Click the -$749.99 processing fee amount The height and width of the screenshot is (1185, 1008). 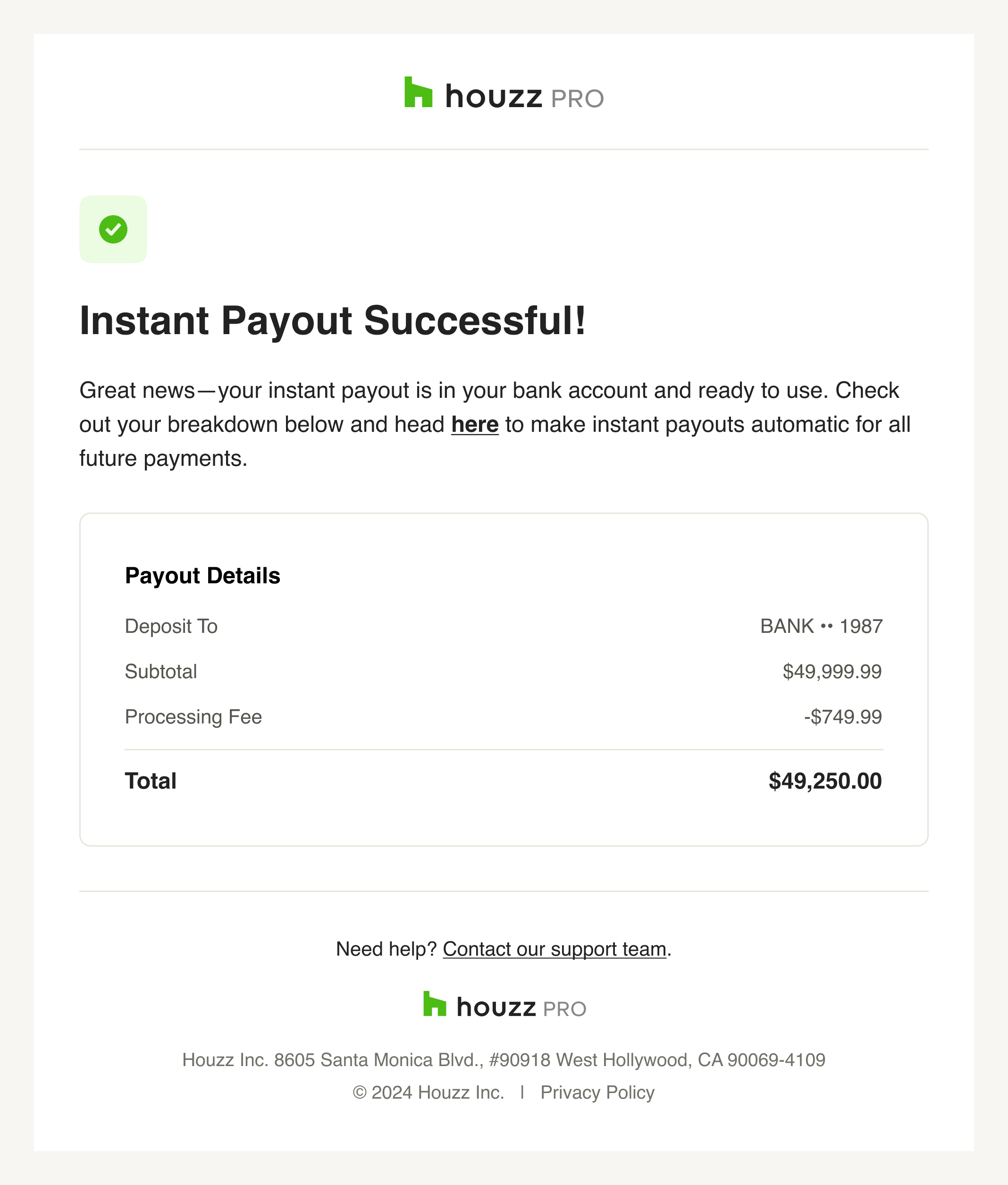(x=843, y=716)
